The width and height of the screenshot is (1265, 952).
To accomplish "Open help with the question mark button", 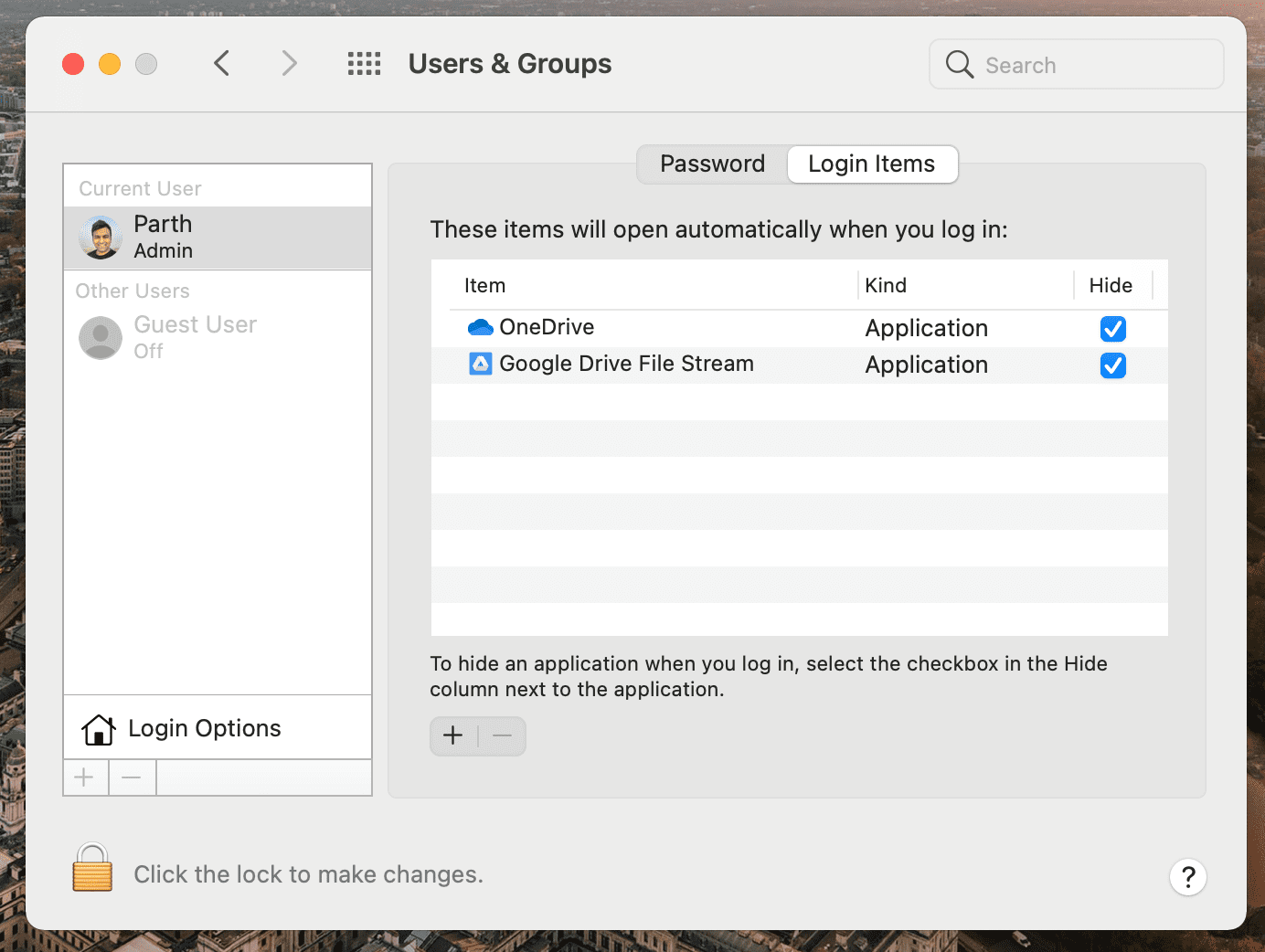I will (x=1188, y=877).
